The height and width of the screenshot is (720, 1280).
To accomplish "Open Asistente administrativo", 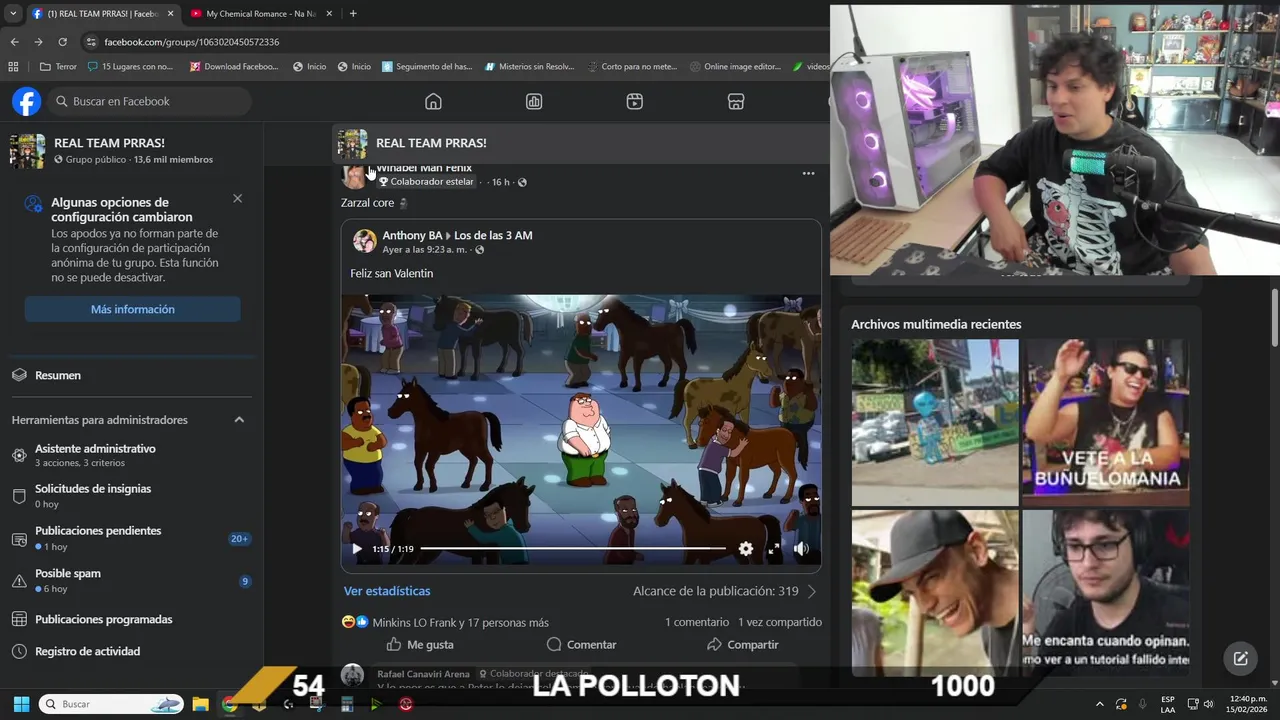I will click(130, 455).
